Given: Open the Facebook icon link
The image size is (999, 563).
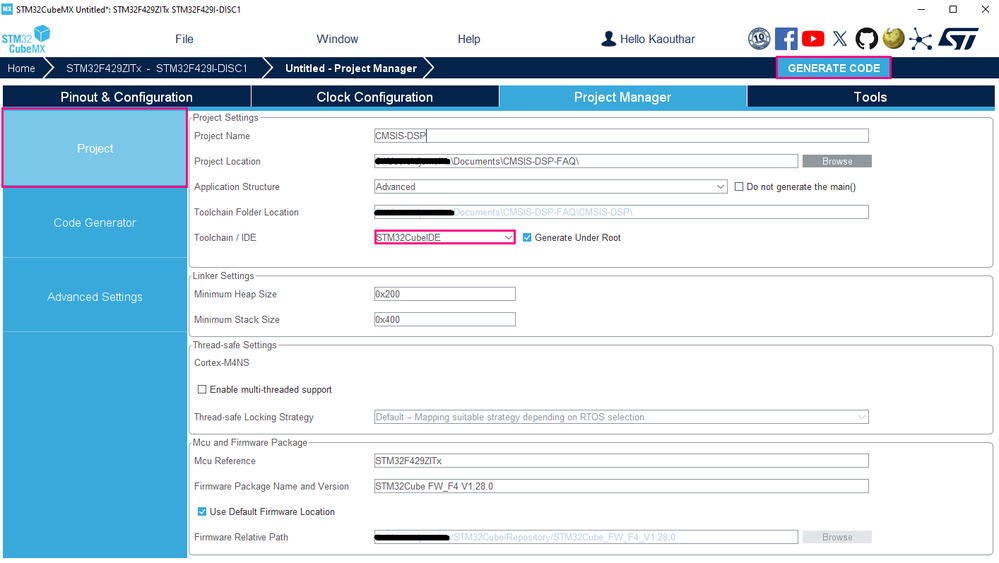Looking at the screenshot, I should point(786,39).
